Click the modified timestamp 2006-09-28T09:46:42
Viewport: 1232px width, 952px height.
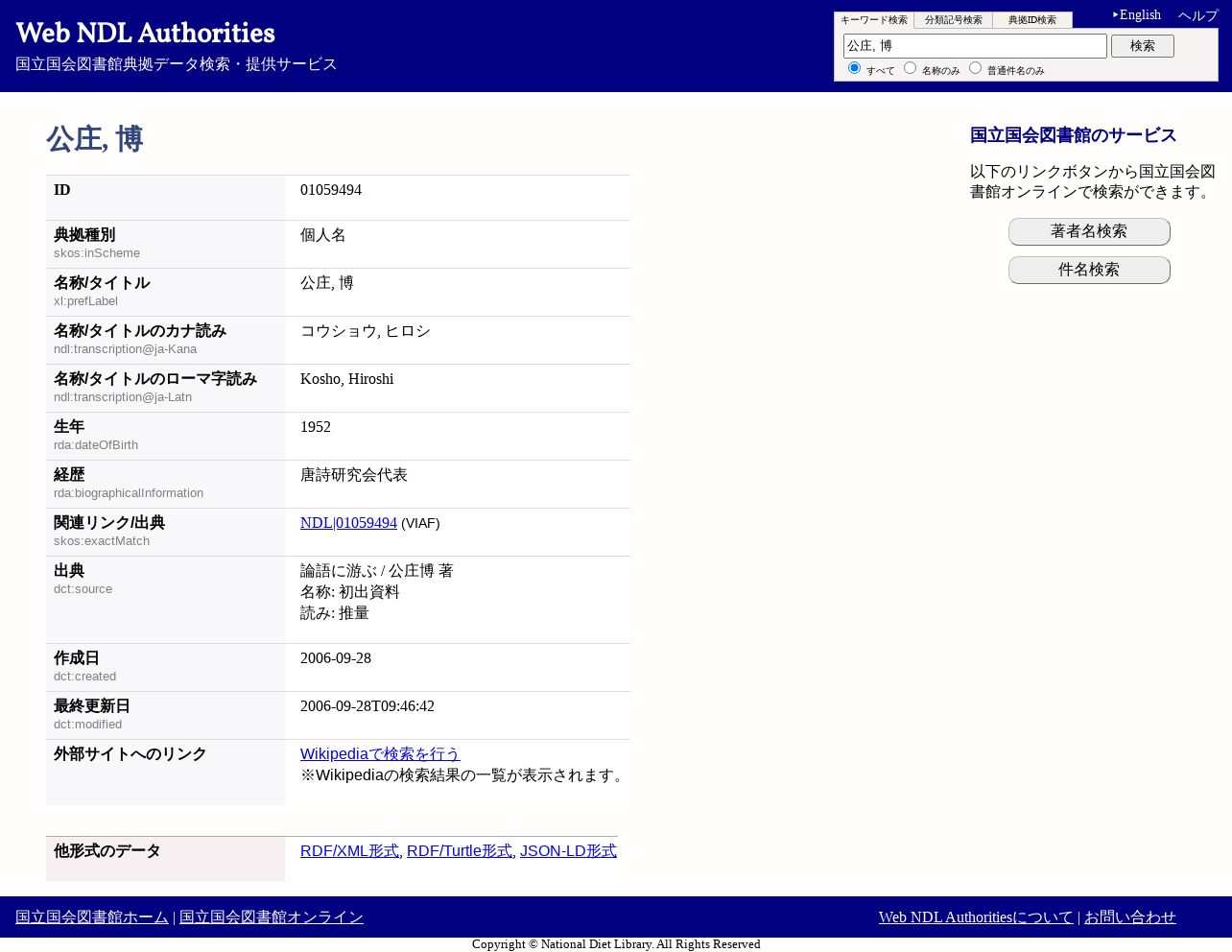pos(367,706)
